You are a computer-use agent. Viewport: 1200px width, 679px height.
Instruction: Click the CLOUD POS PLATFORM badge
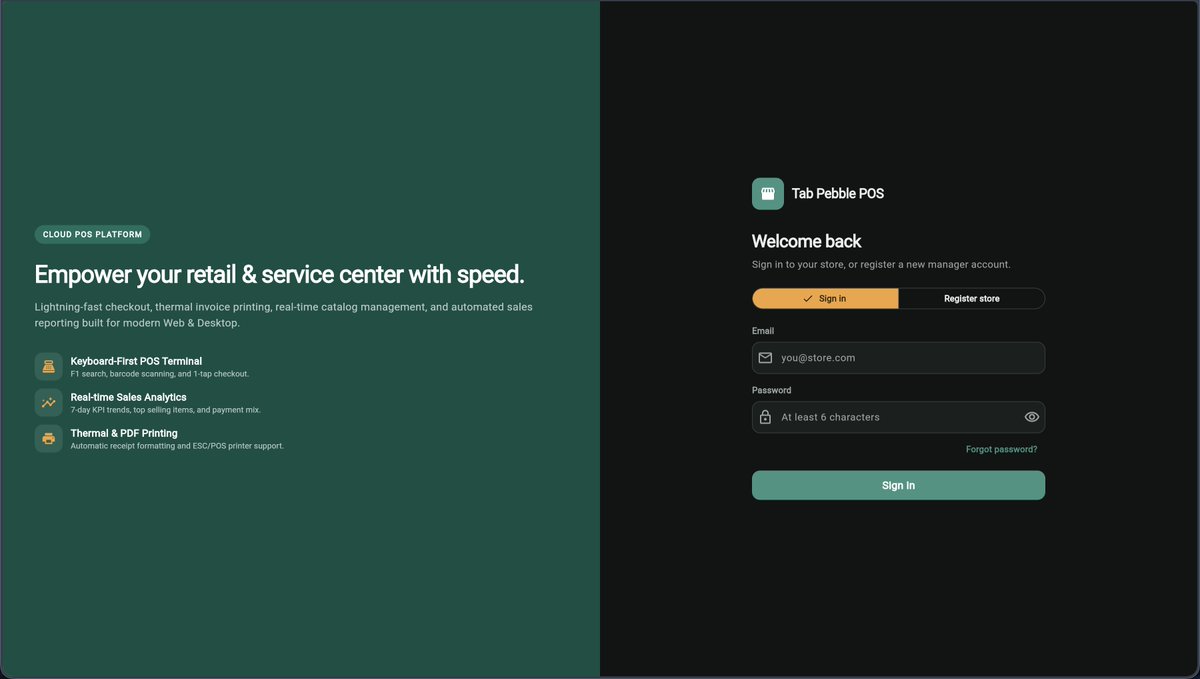click(x=92, y=235)
